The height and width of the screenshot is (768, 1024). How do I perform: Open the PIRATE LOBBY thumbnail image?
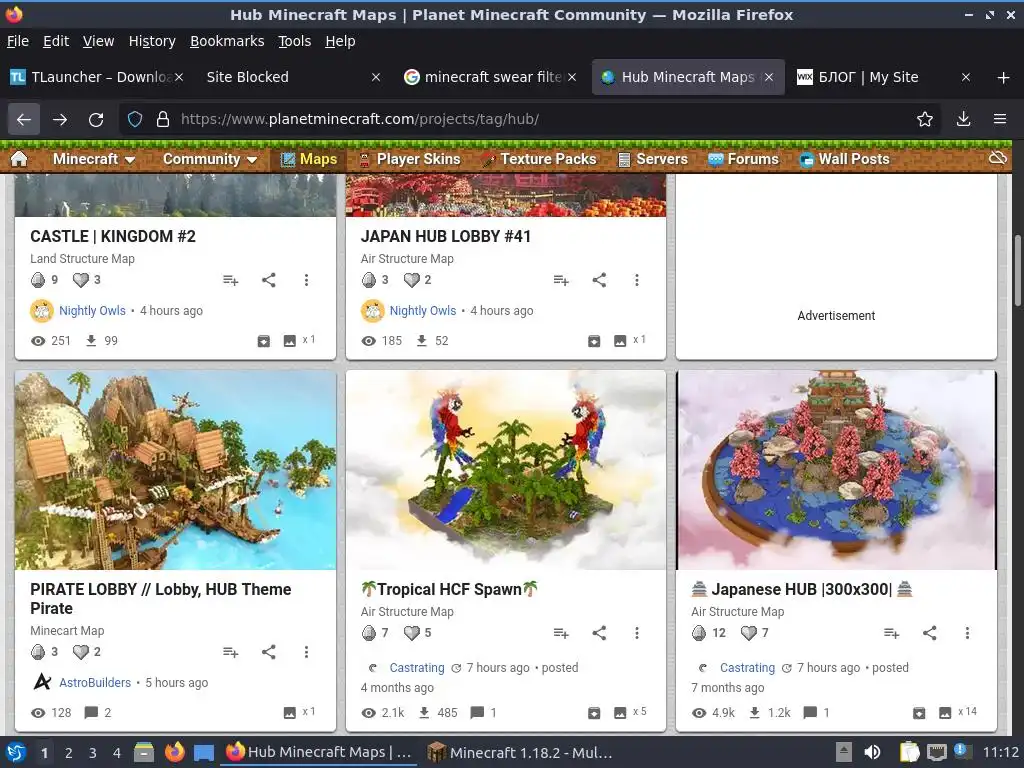[x=175, y=470]
